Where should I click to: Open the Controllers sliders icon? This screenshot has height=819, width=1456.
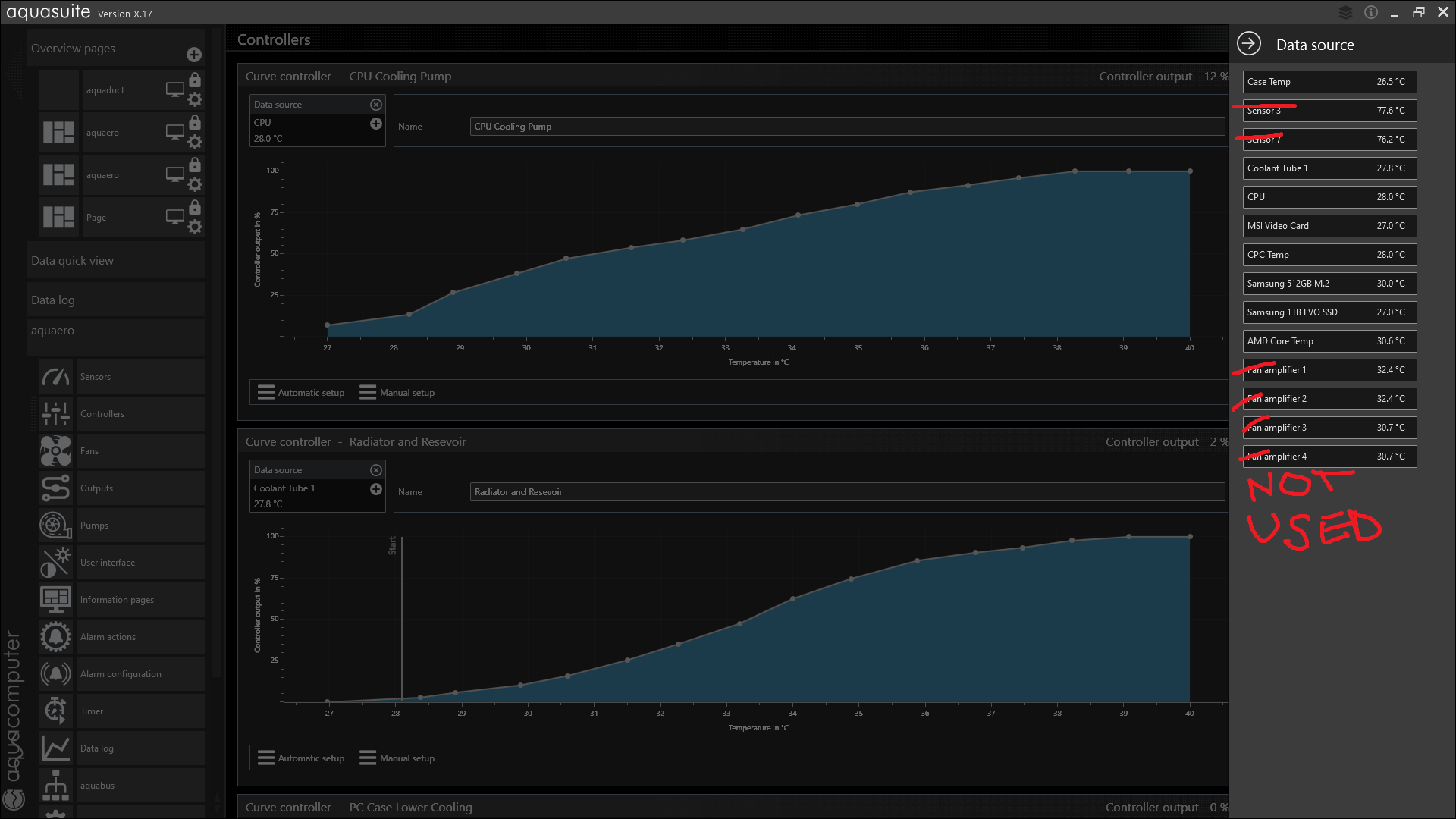pos(56,414)
